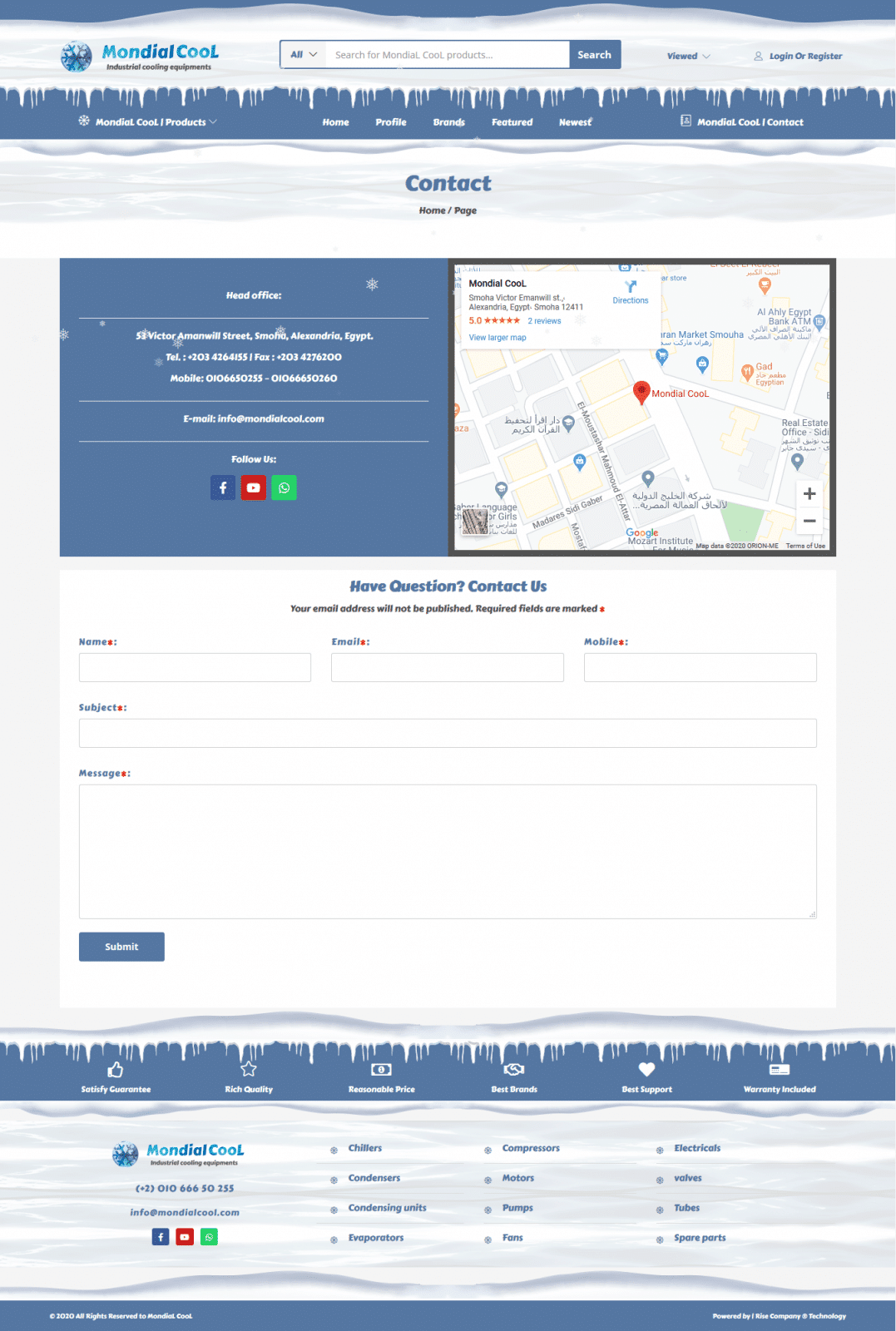The height and width of the screenshot is (1331, 896).
Task: Click the Submit button
Action: coord(121,947)
